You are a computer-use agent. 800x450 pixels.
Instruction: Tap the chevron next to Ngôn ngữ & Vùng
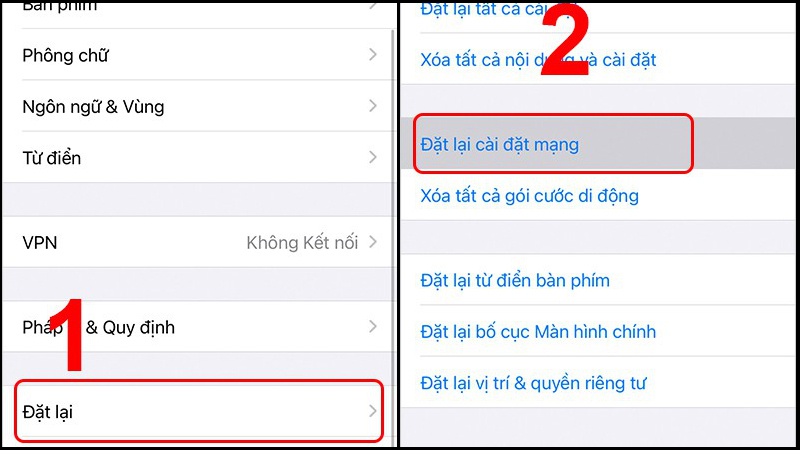coord(373,106)
